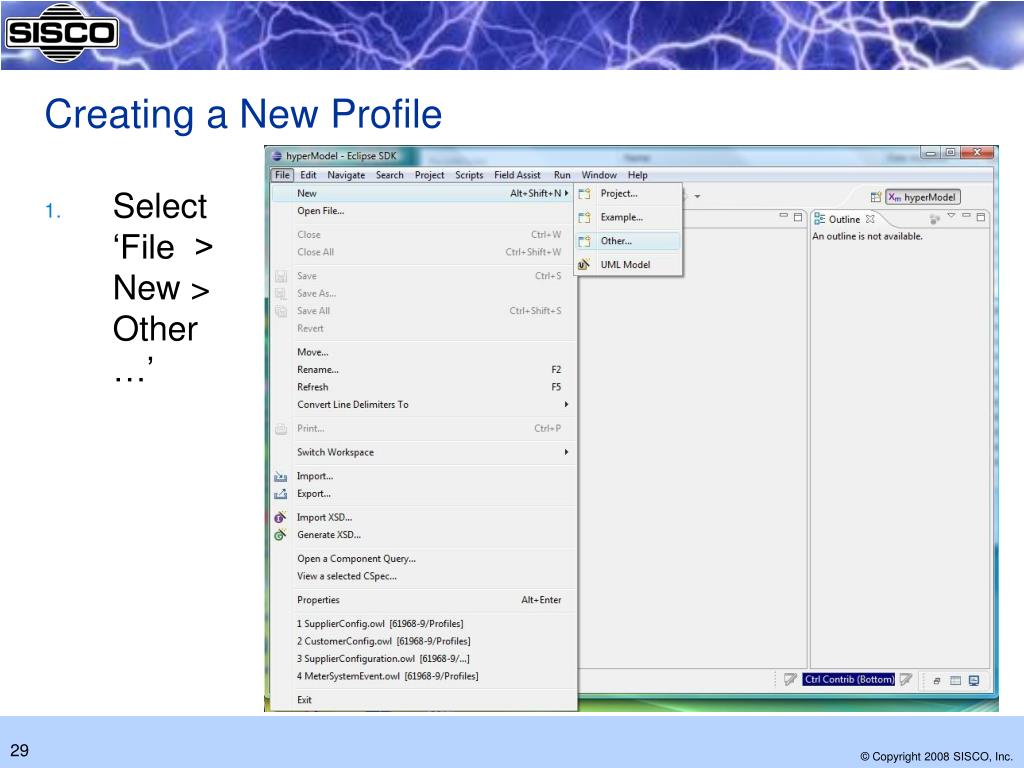Click the Outline tab label
Screen dimensions: 1024x768
pyautogui.click(x=844, y=219)
